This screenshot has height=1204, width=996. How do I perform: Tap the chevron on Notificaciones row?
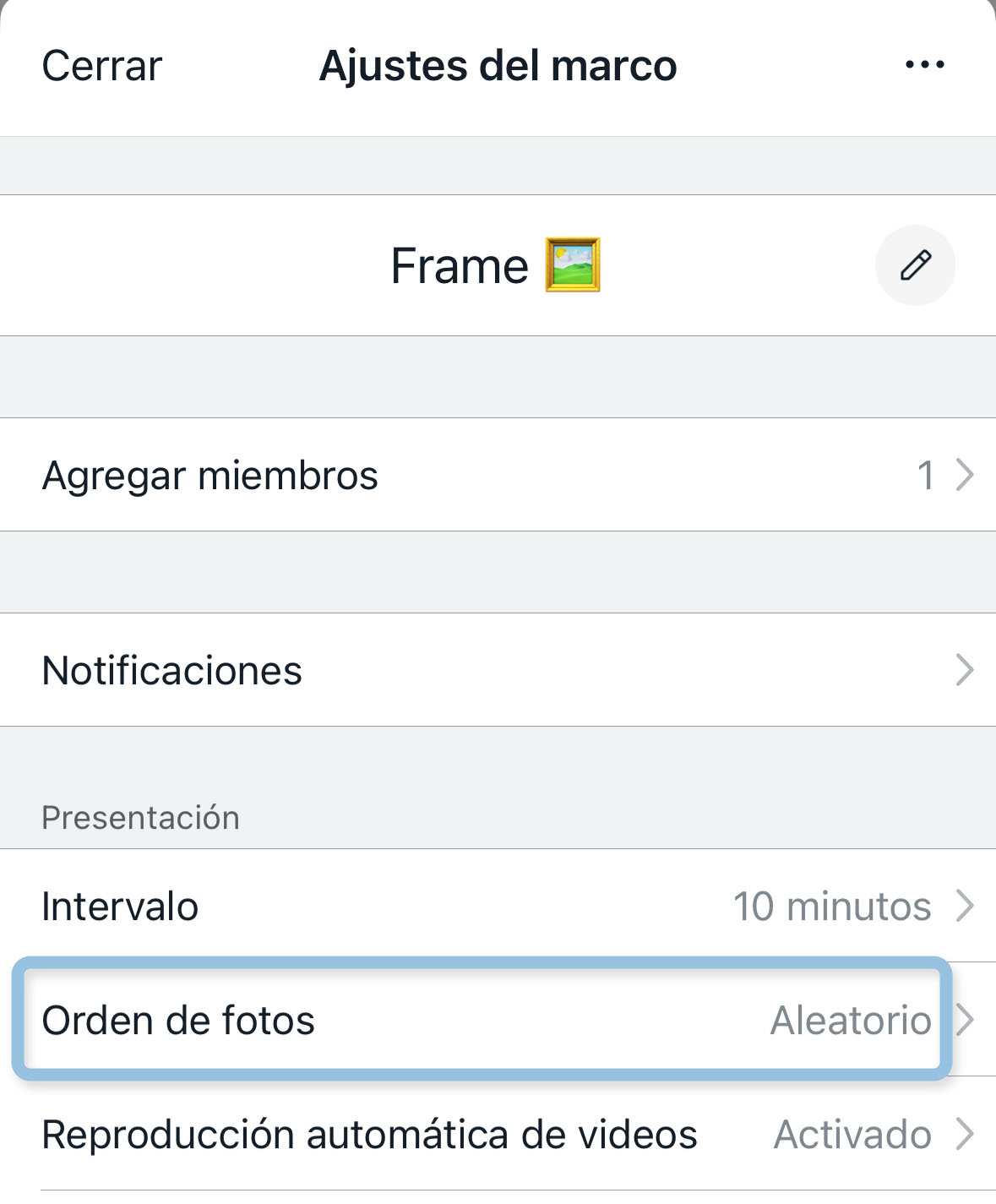pyautogui.click(x=965, y=670)
